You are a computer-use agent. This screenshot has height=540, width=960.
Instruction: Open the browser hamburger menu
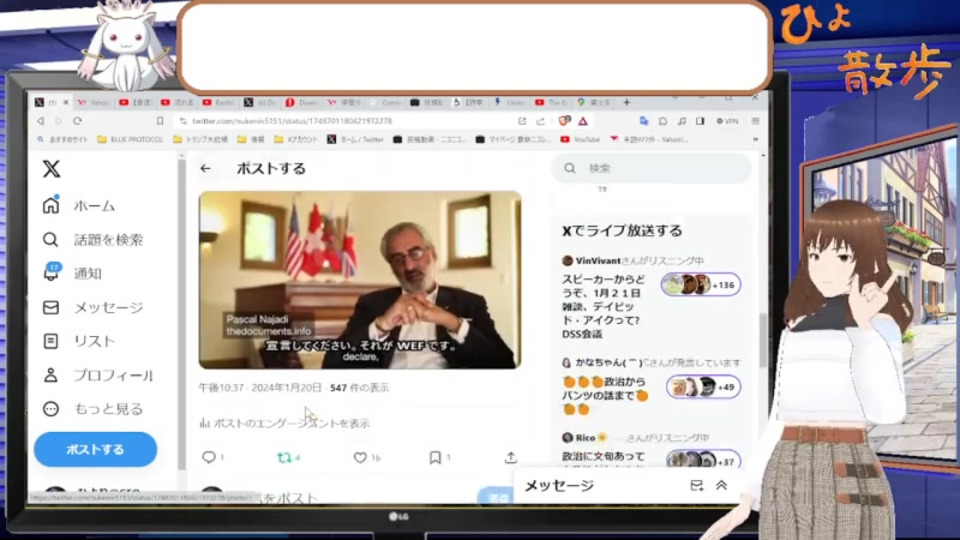(x=756, y=121)
